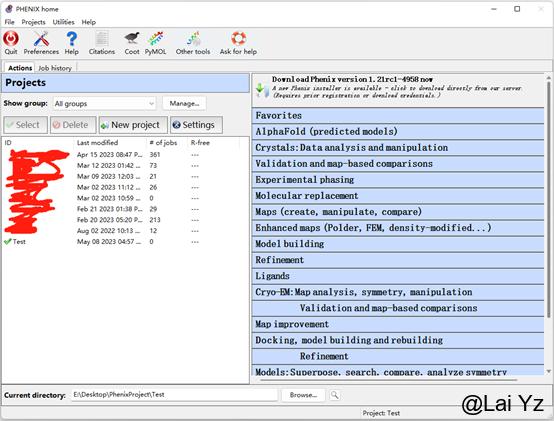Open the Show group dropdown
The height and width of the screenshot is (421, 554).
click(104, 103)
